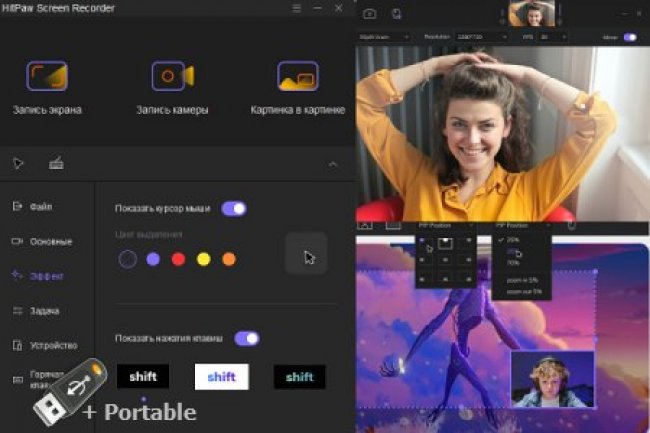Open the Основные settings section

coord(42,241)
